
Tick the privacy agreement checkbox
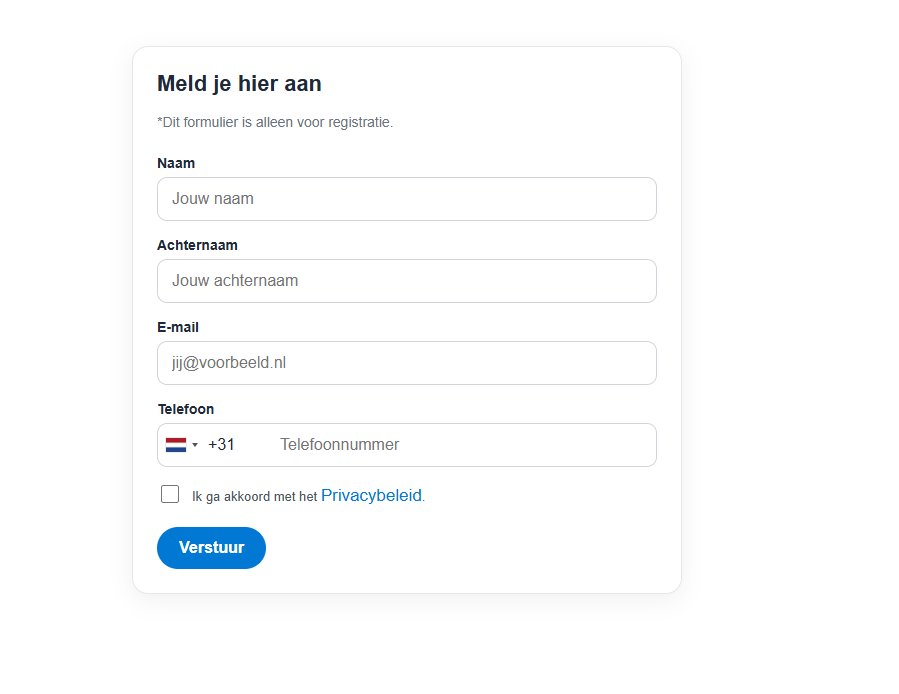[x=170, y=494]
